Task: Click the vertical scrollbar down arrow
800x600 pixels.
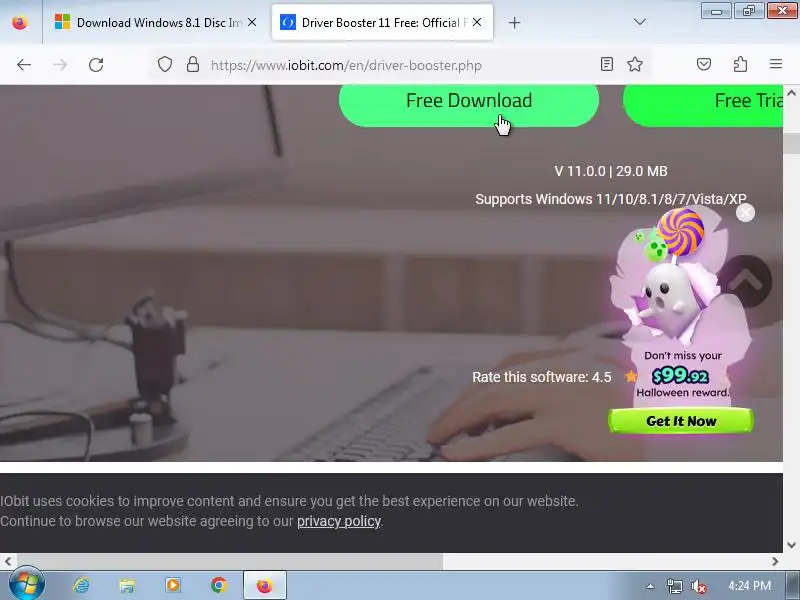Action: point(791,545)
